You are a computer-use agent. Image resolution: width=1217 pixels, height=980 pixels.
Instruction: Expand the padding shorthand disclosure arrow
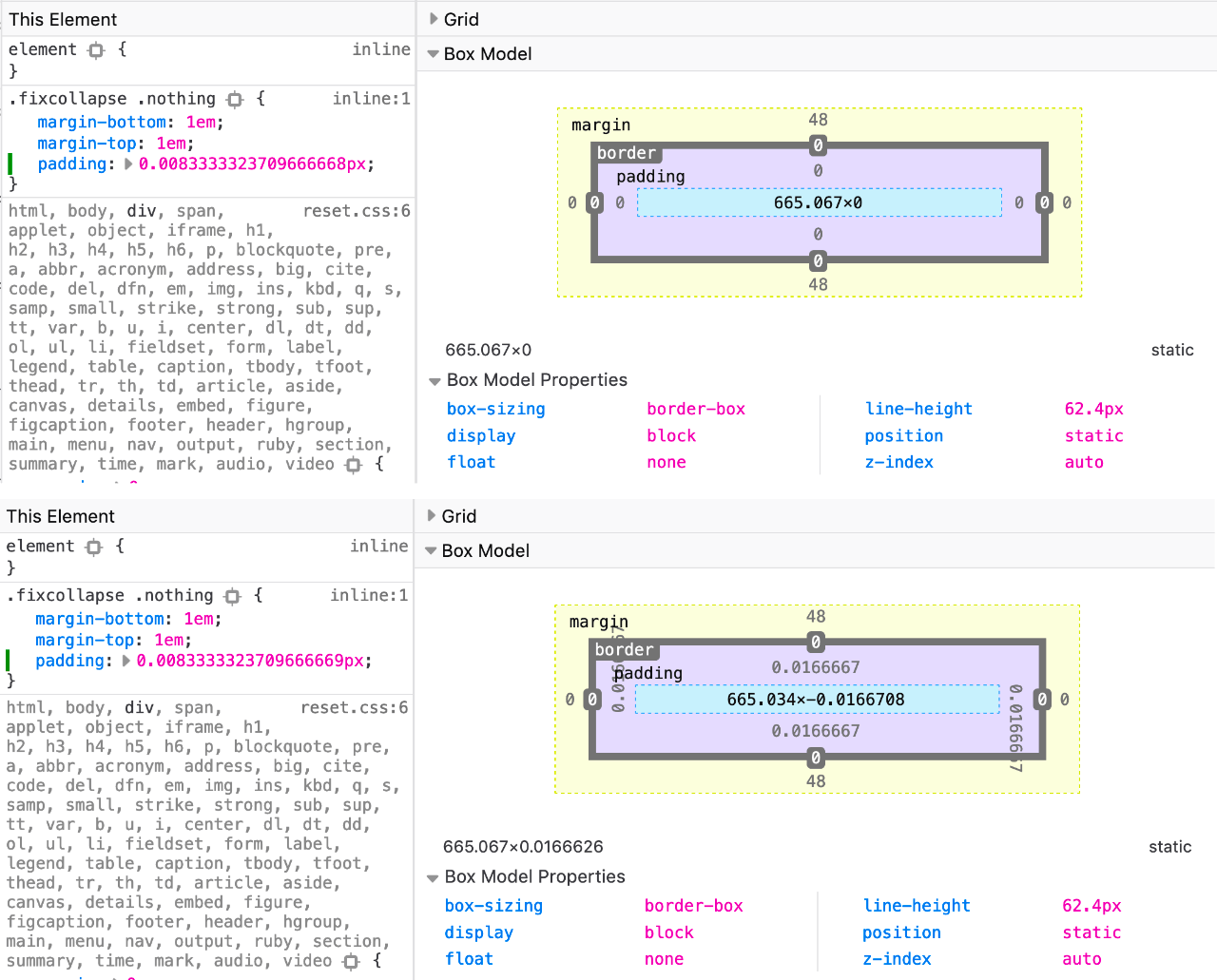[130, 163]
